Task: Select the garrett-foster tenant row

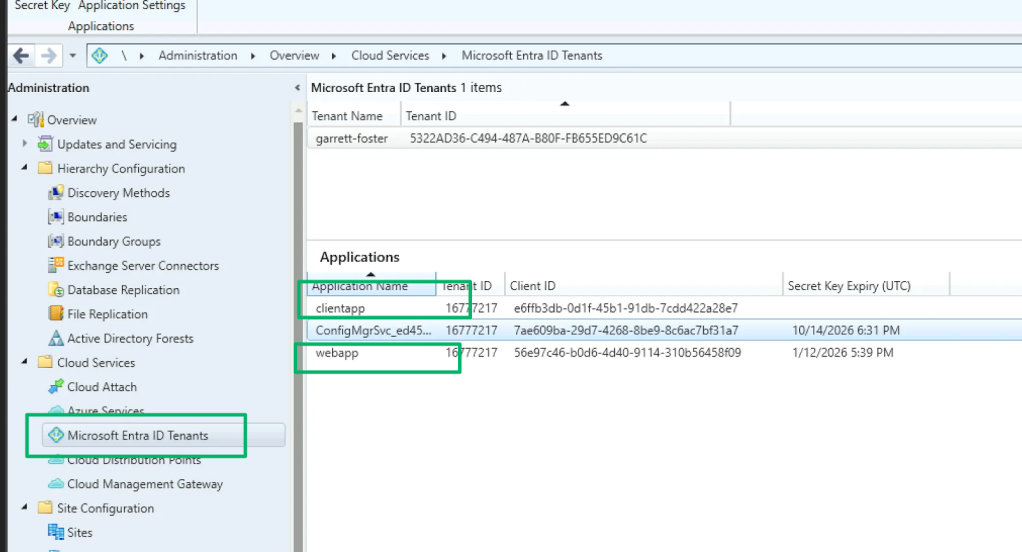Action: coord(480,138)
